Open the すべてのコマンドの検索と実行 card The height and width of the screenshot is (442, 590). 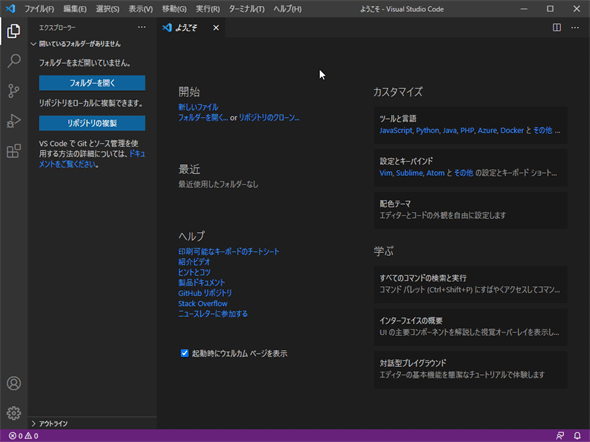pyautogui.click(x=471, y=284)
